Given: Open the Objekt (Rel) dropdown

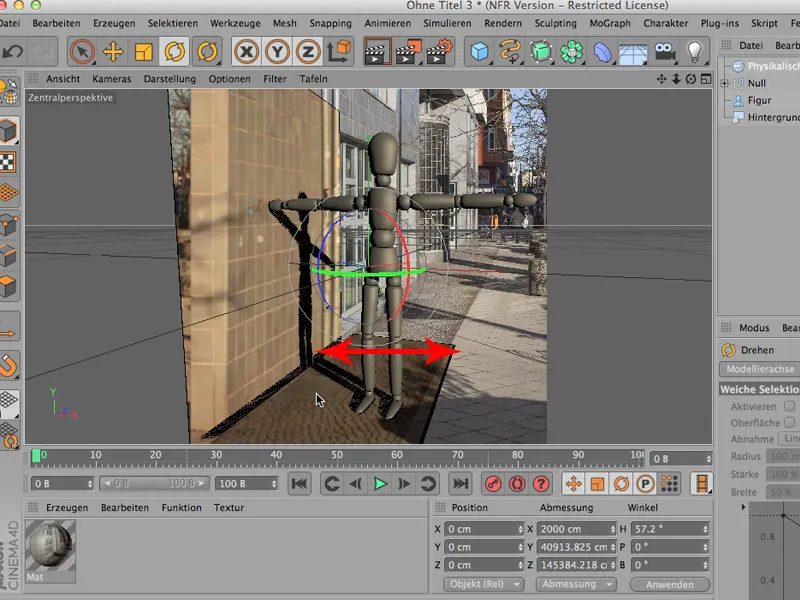Looking at the screenshot, I should click(484, 584).
